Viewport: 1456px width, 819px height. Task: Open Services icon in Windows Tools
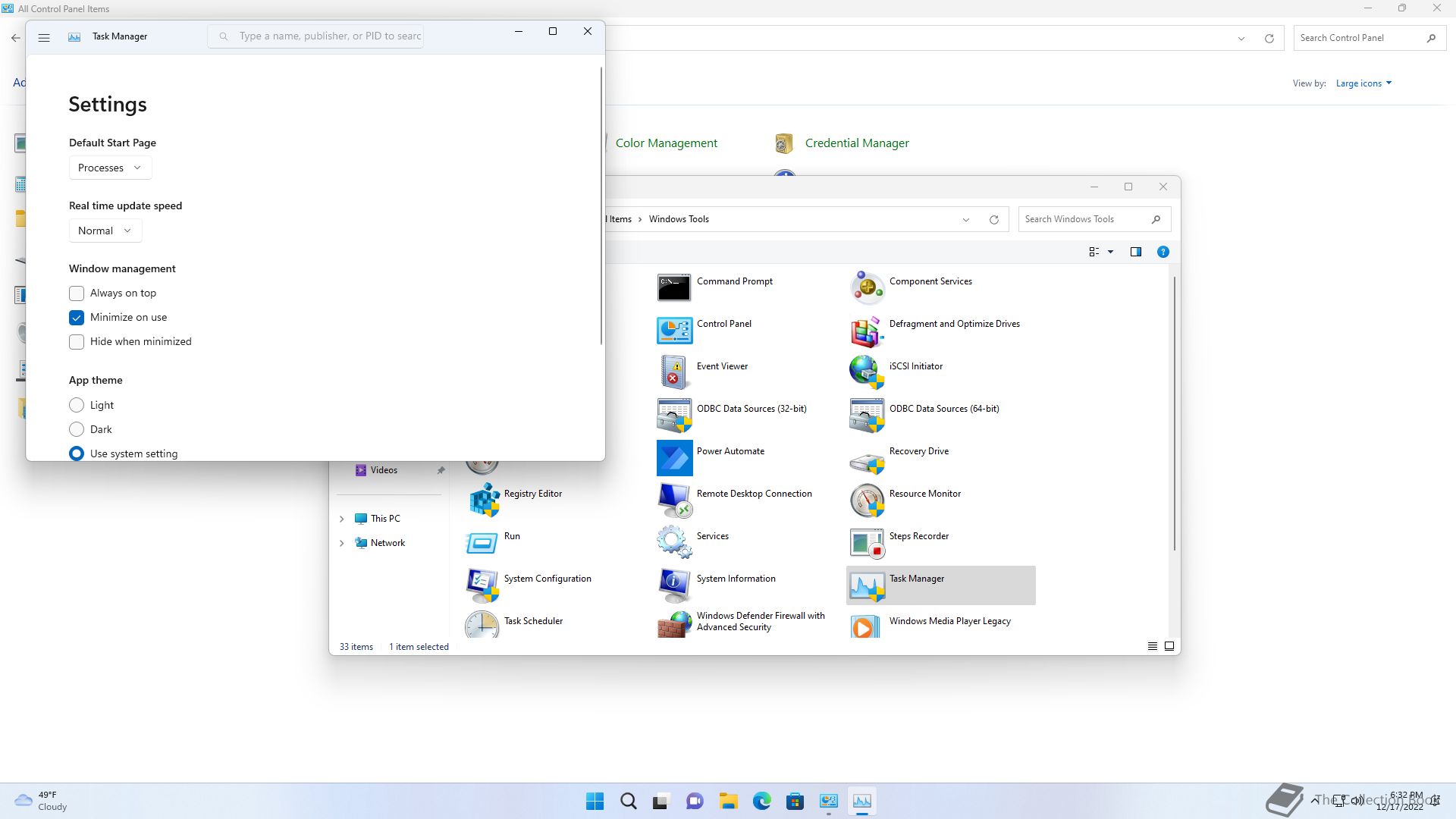[674, 542]
